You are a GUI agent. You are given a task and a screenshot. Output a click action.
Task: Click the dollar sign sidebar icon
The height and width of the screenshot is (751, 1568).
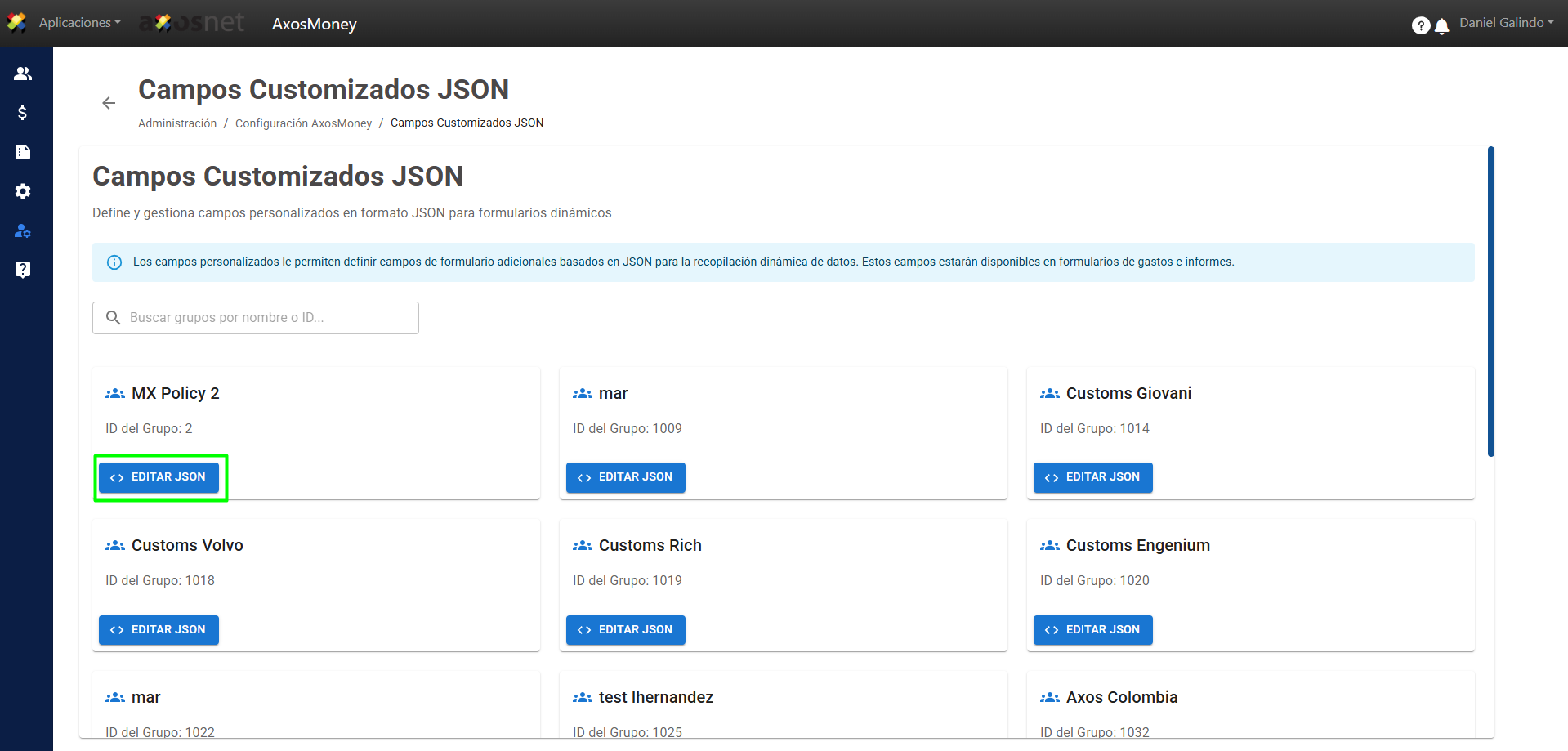click(x=23, y=113)
